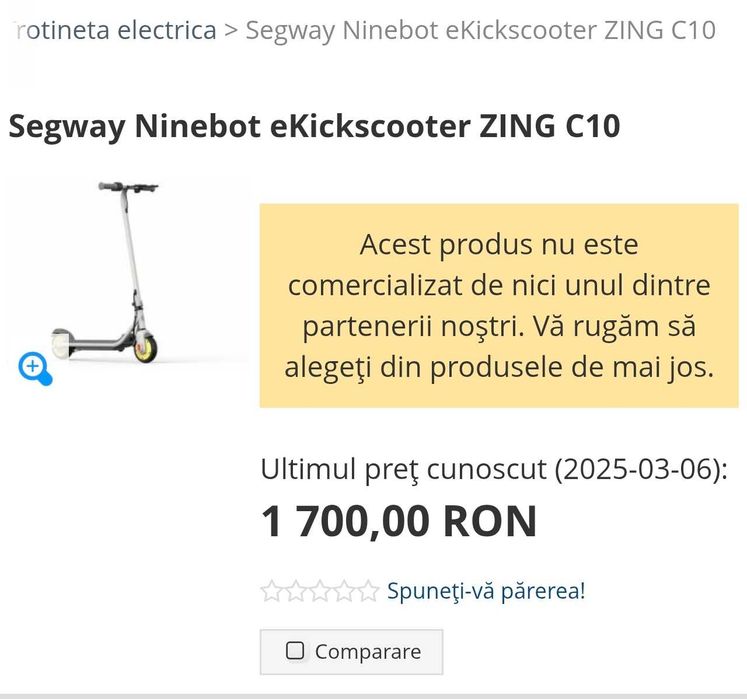The width and height of the screenshot is (747, 699).
Task: Choose the third rating star
Action: pos(320,591)
